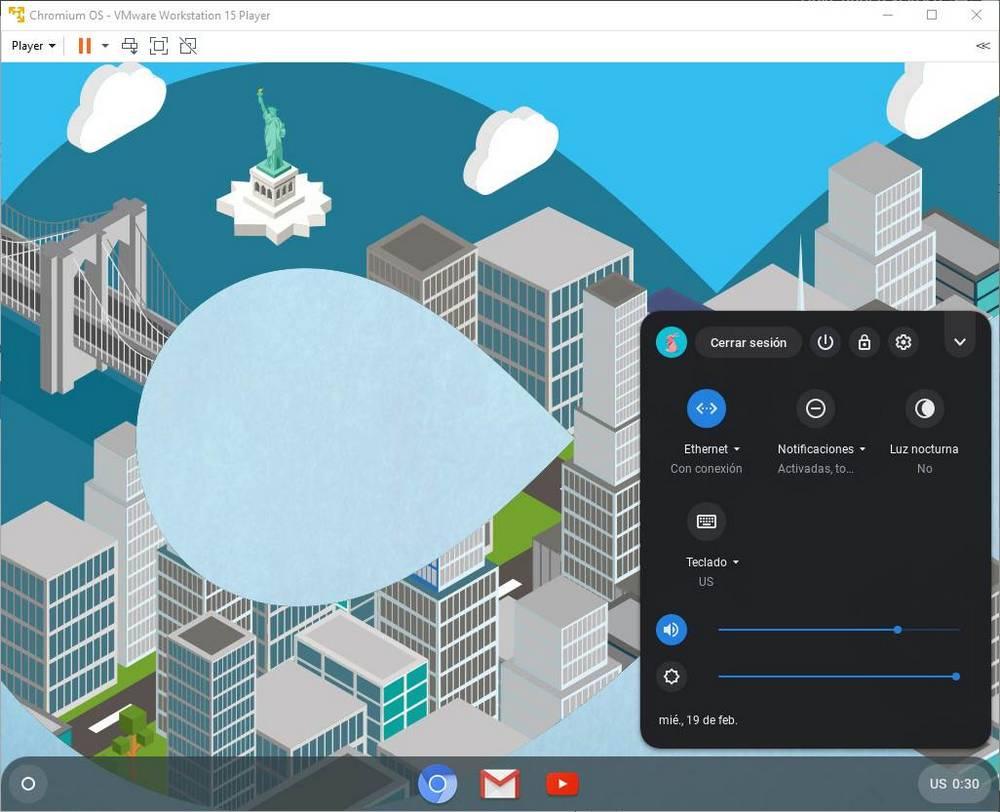Collapse the quick settings panel chevron
The width and height of the screenshot is (1000, 812).
point(960,343)
